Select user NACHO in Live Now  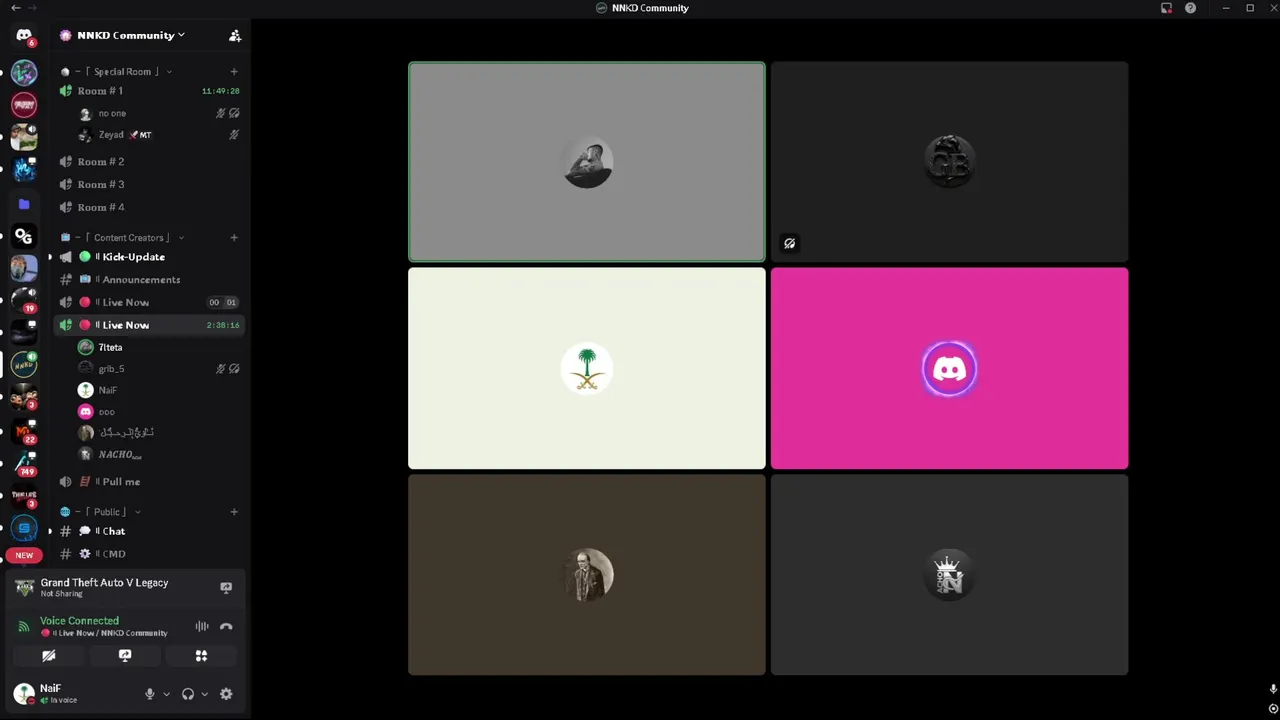point(158,455)
